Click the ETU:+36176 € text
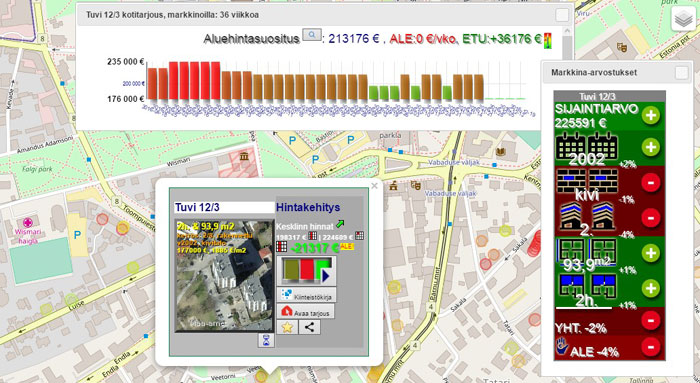The width and height of the screenshot is (700, 383). (x=502, y=39)
